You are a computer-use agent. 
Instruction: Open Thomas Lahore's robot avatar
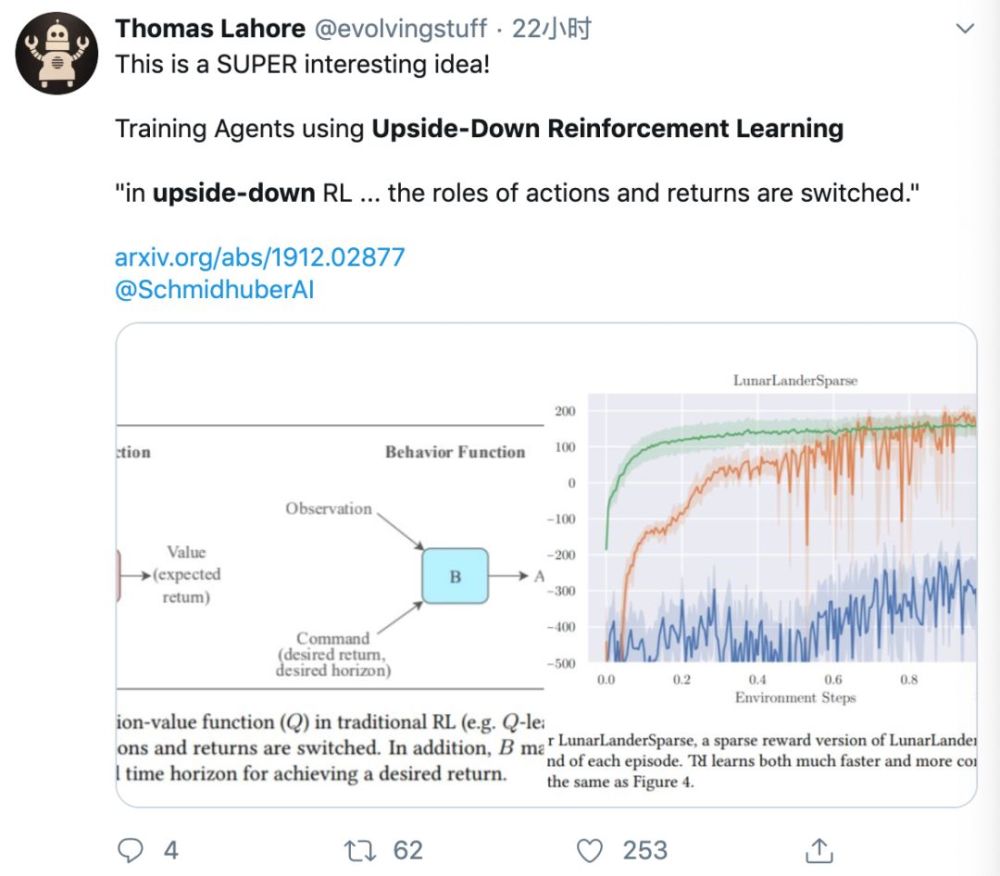57,53
